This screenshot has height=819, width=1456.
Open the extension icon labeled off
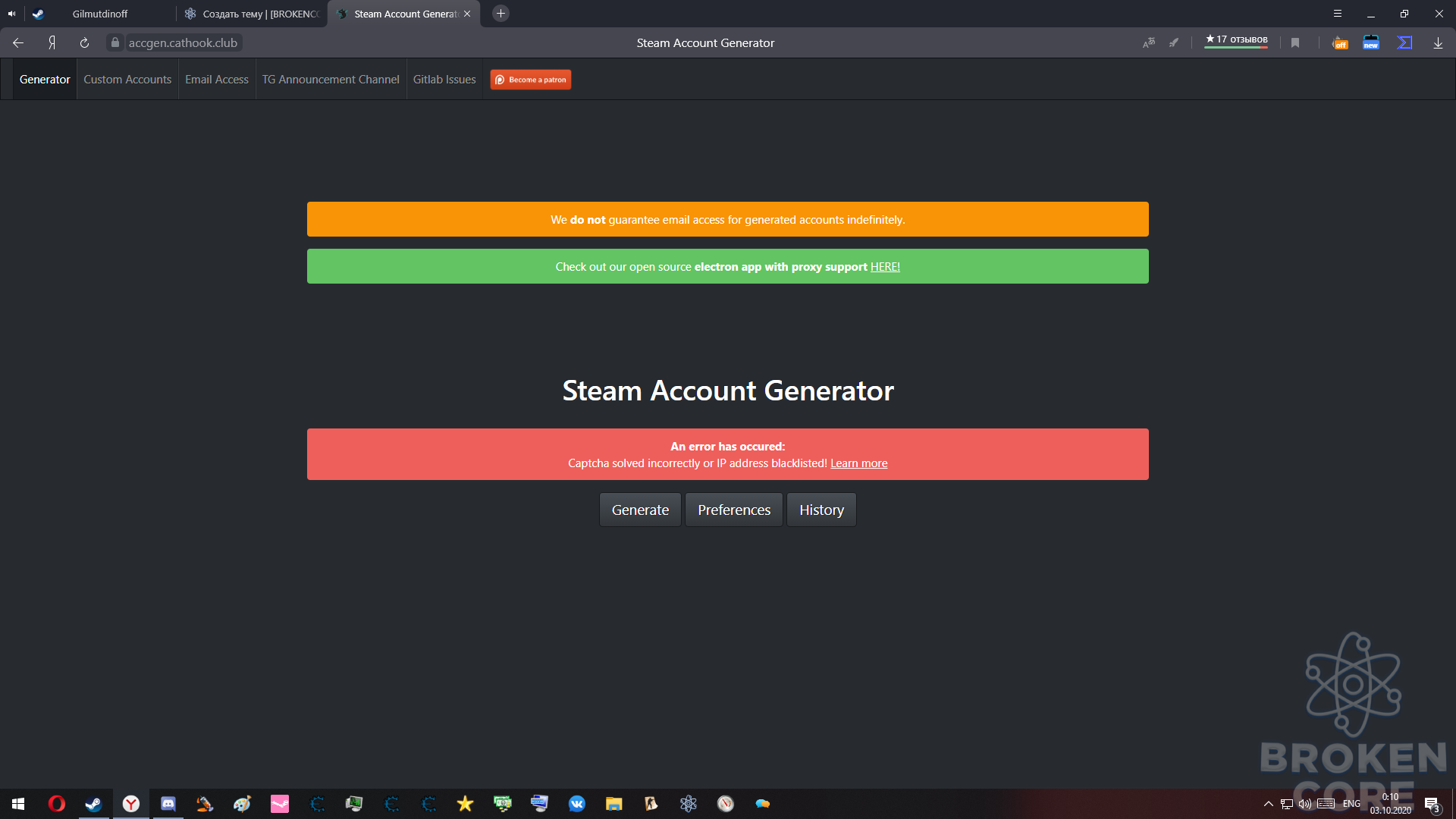pos(1340,43)
